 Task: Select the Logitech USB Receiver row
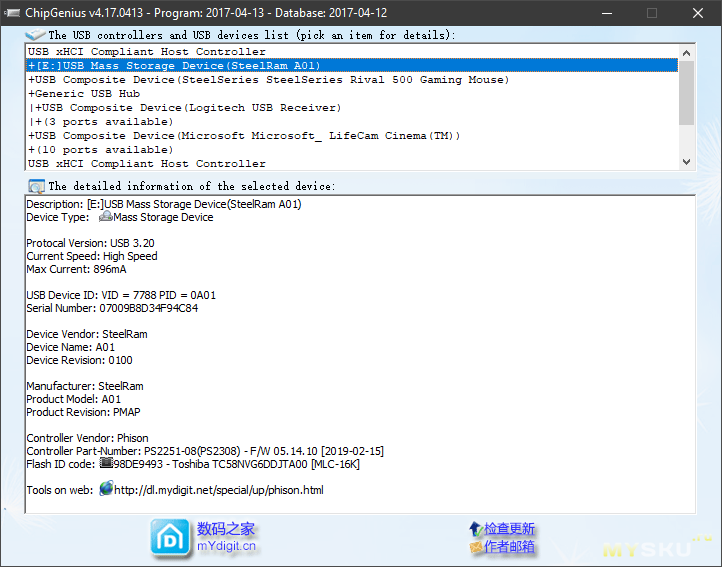click(x=352, y=108)
